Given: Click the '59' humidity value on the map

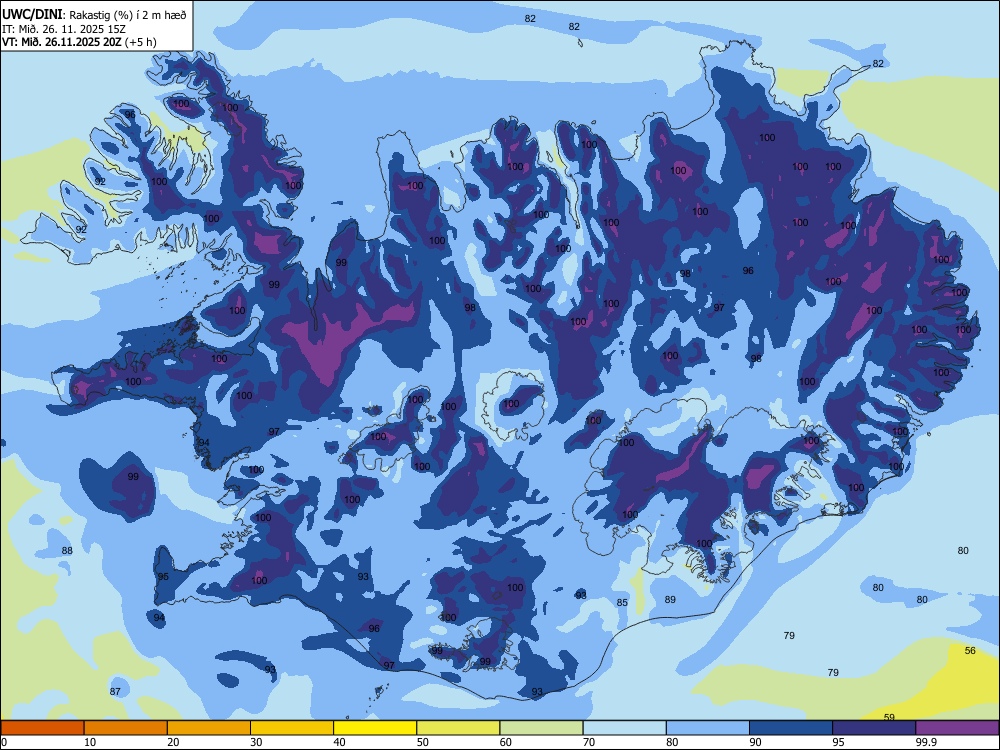Looking at the screenshot, I should 889,717.
